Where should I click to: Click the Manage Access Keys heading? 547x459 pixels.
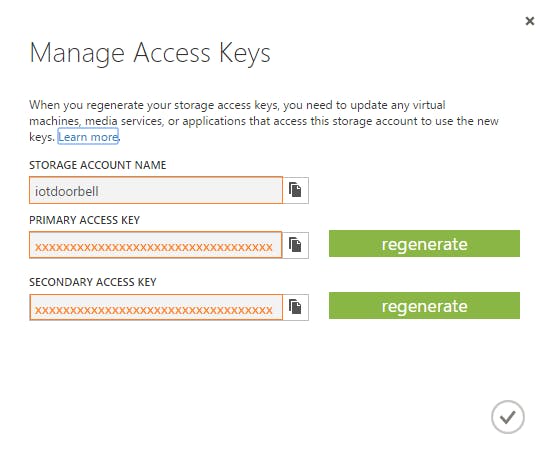click(x=150, y=53)
